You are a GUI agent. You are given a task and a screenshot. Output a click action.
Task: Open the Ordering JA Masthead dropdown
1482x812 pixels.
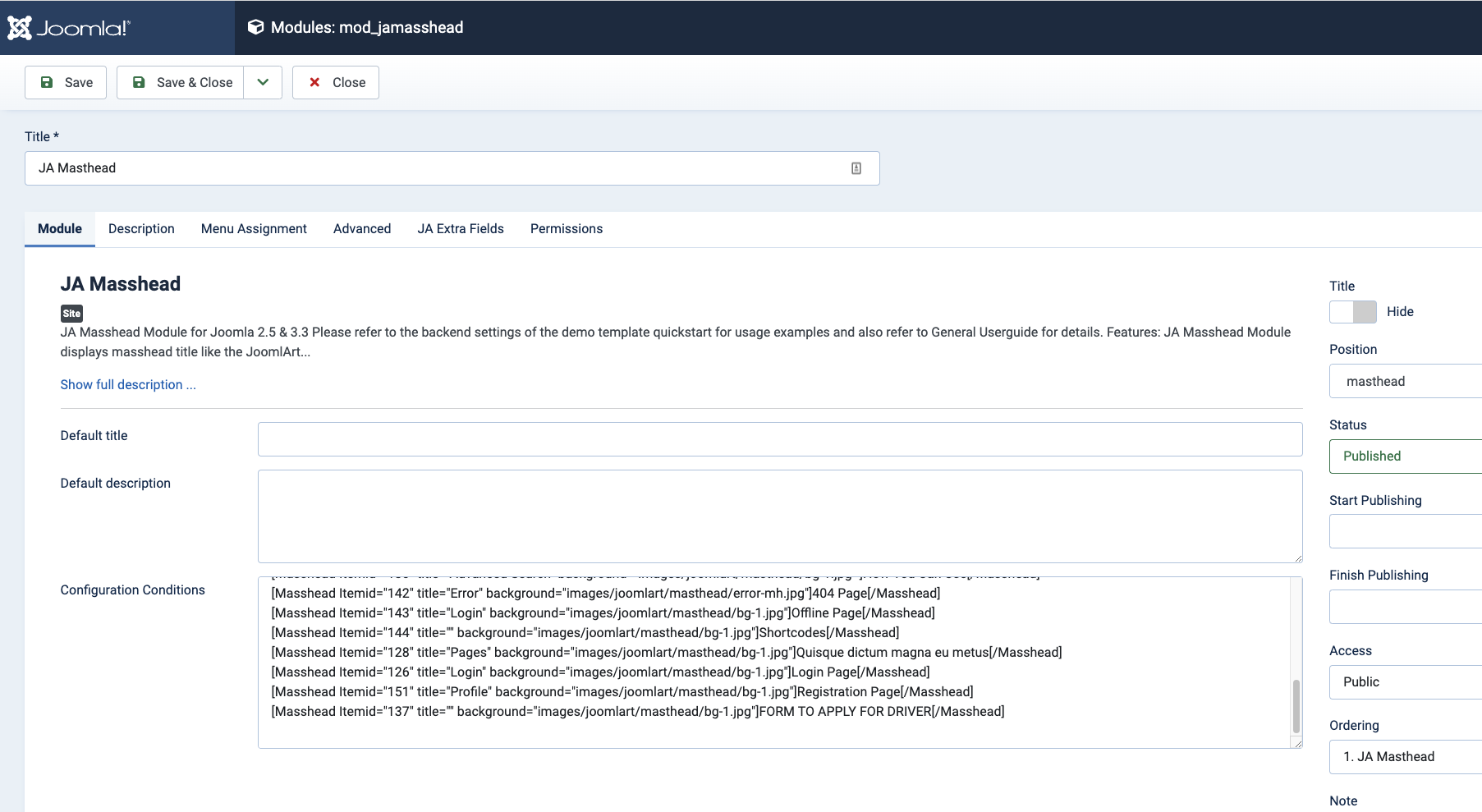click(x=1406, y=757)
